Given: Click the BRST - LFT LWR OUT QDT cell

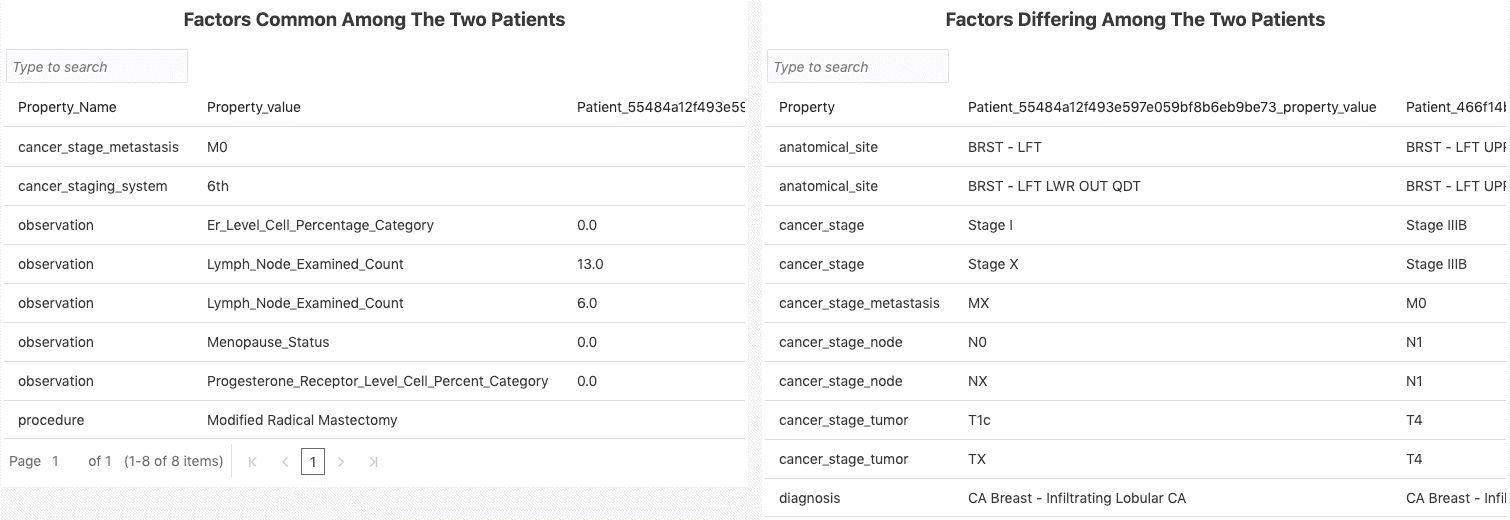Looking at the screenshot, I should point(1054,186).
